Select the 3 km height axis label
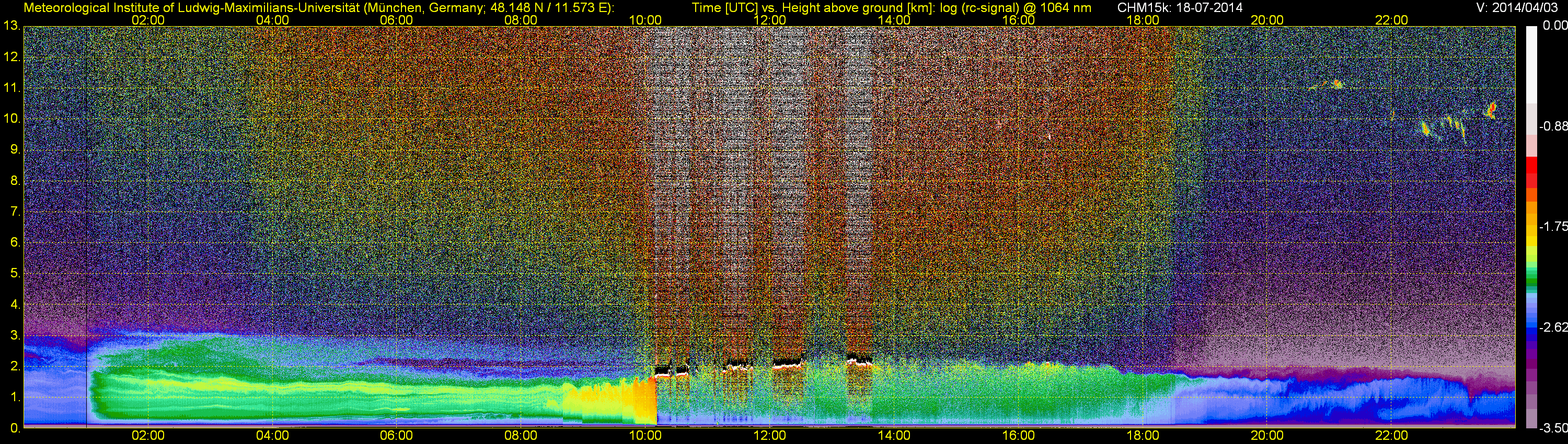The height and width of the screenshot is (444, 1568). tap(15, 335)
